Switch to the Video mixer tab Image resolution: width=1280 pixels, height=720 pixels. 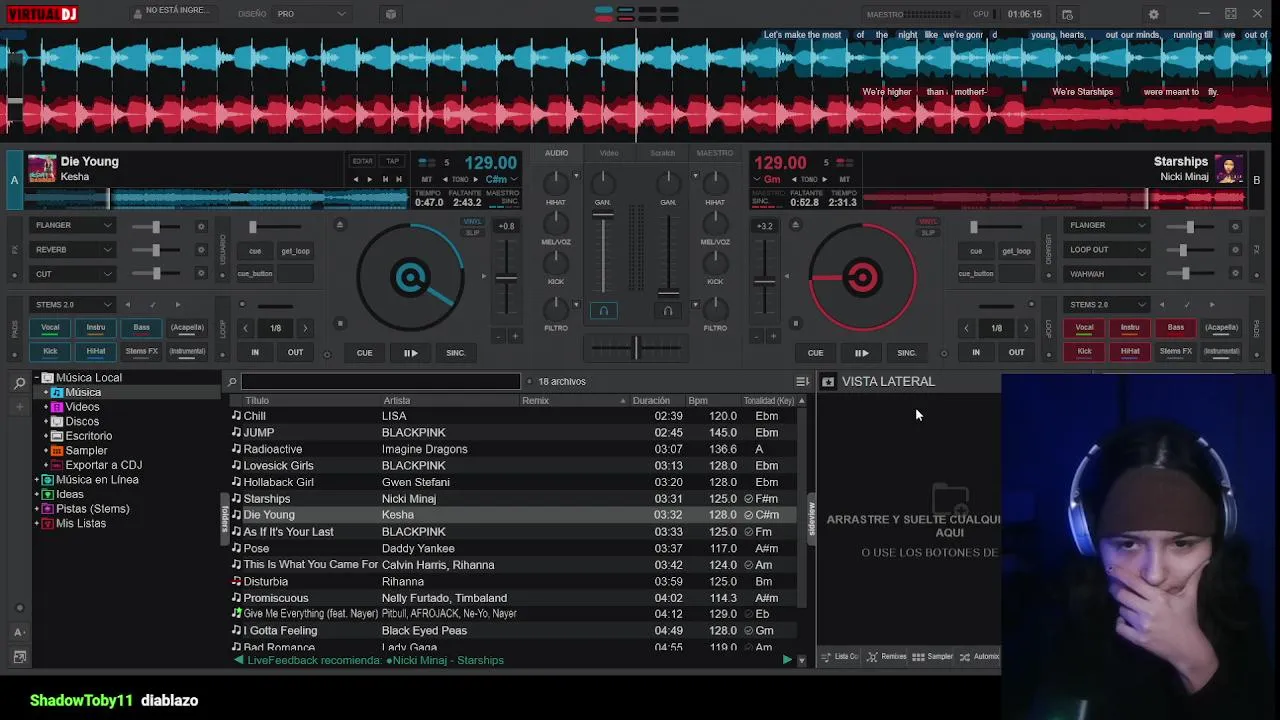[609, 153]
